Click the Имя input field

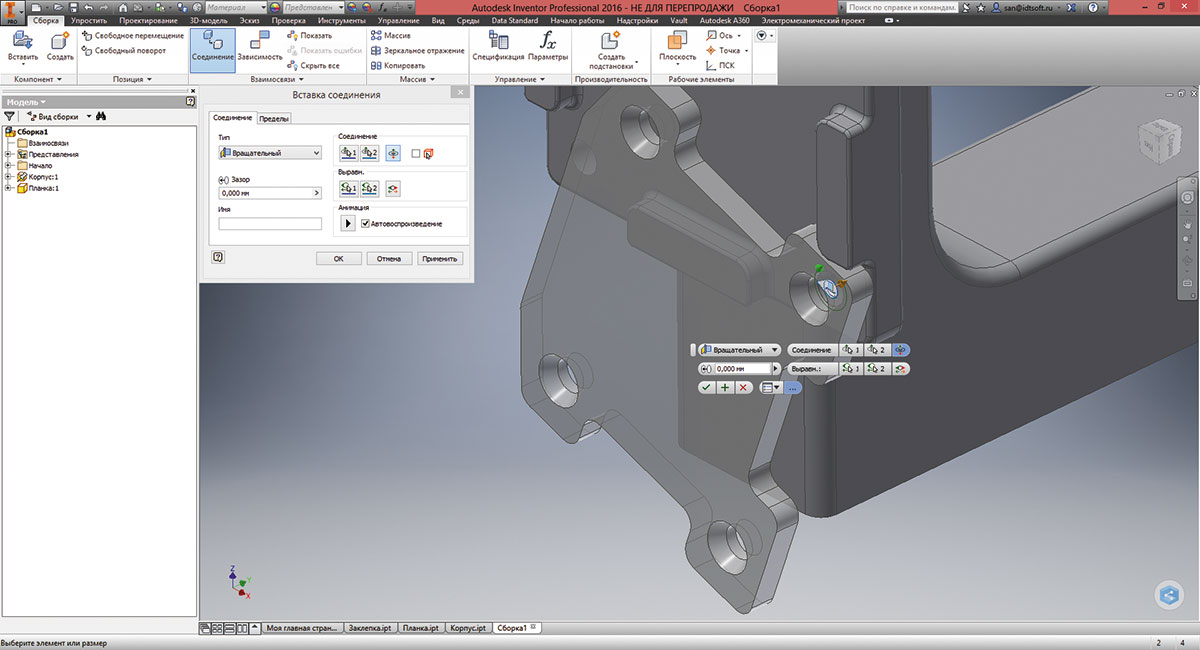click(270, 224)
